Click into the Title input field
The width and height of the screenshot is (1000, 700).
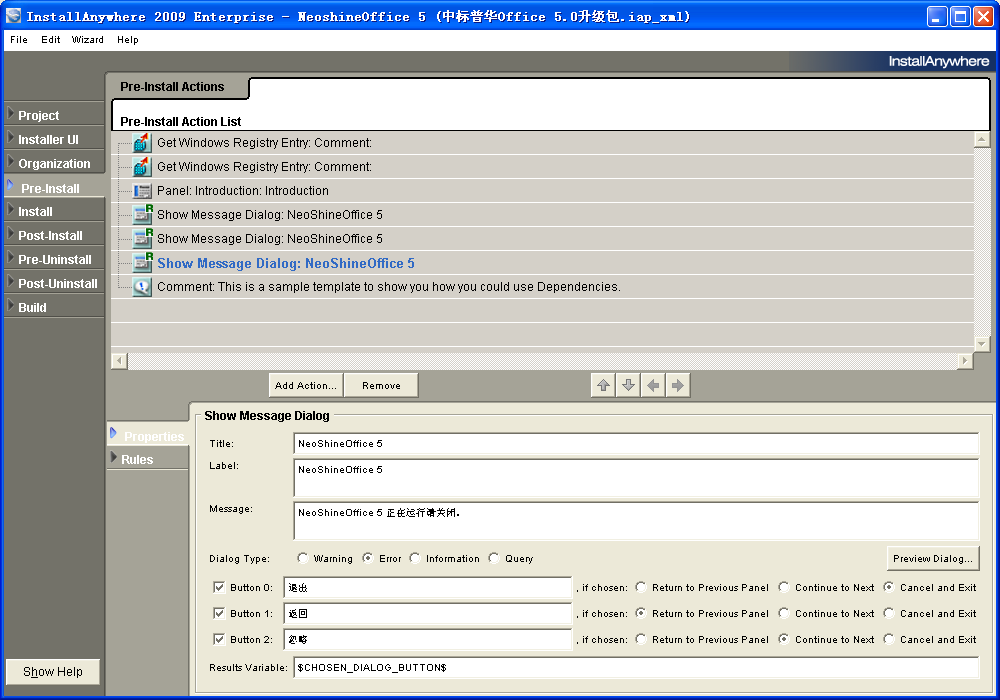point(636,443)
